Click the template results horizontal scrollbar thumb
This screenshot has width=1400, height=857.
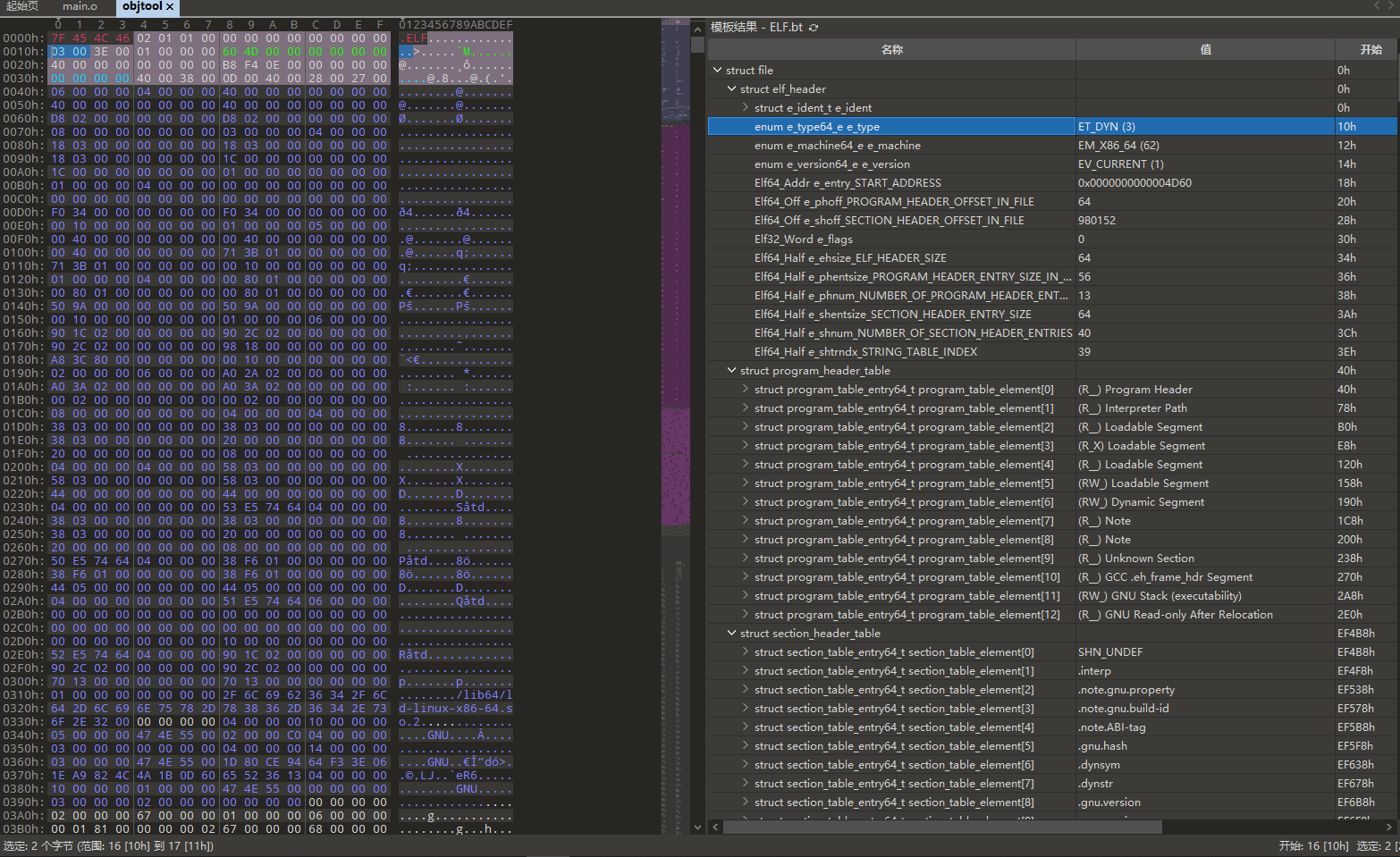pyautogui.click(x=942, y=828)
